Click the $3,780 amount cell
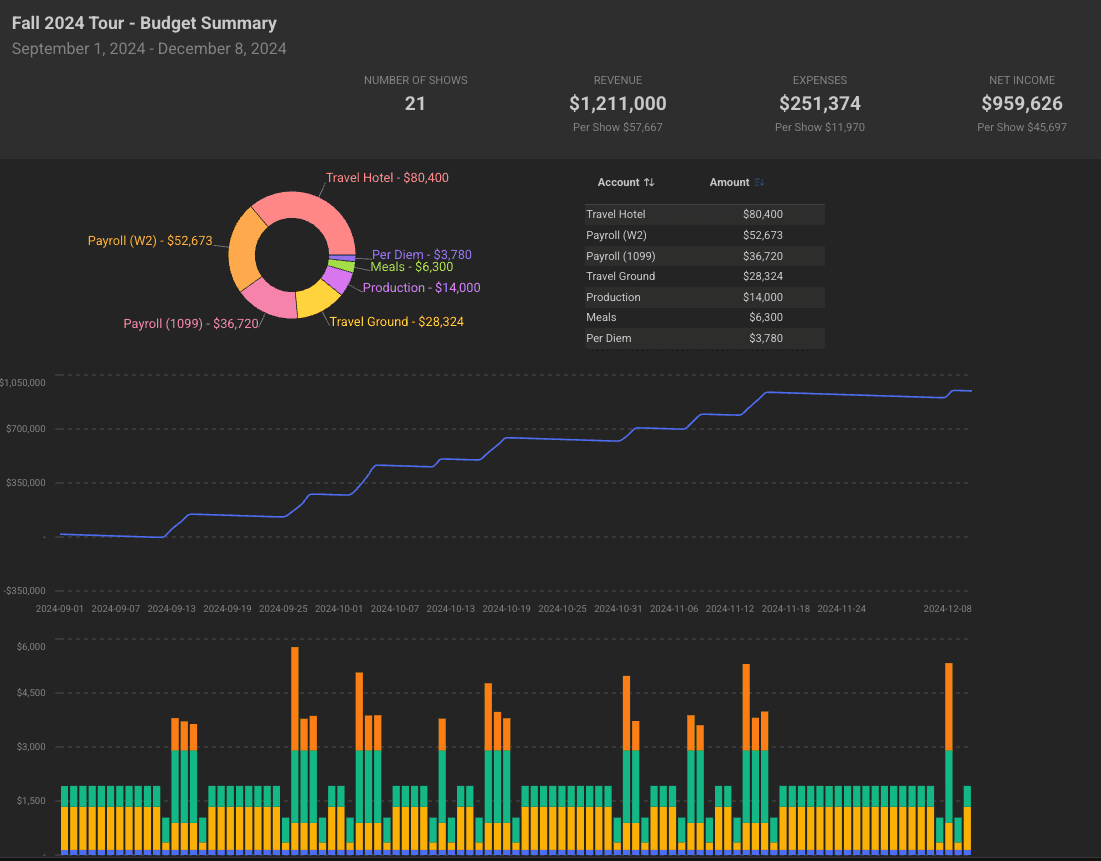1101x861 pixels. click(x=765, y=338)
